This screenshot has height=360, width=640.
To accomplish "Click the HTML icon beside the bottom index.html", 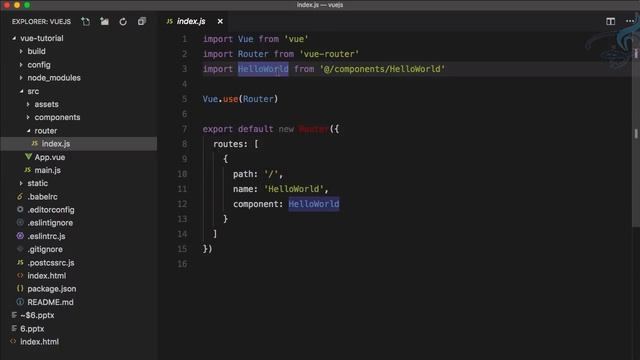I will (x=13, y=342).
